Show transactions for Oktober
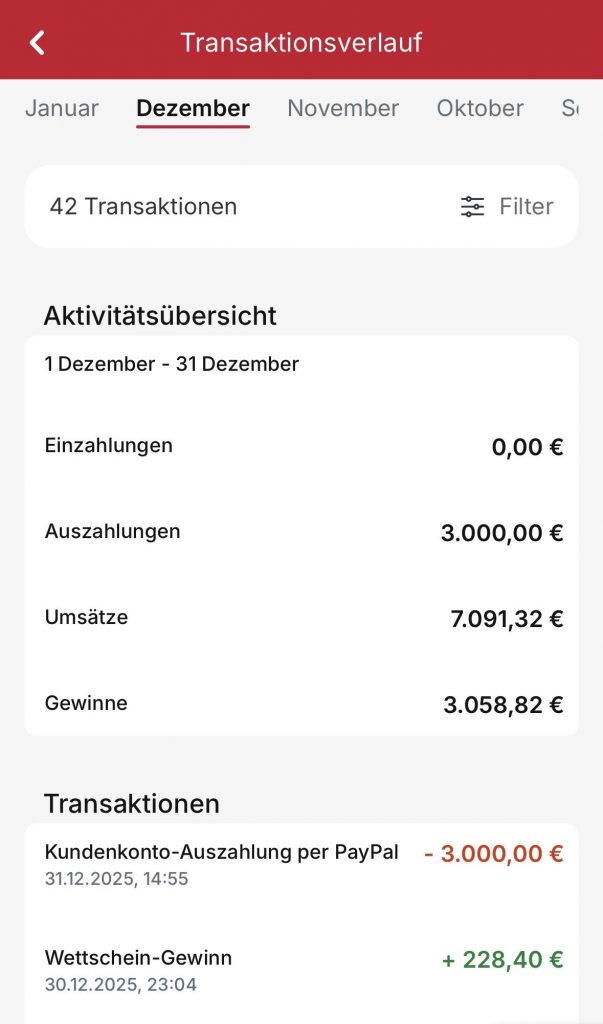603x1024 pixels. 480,108
